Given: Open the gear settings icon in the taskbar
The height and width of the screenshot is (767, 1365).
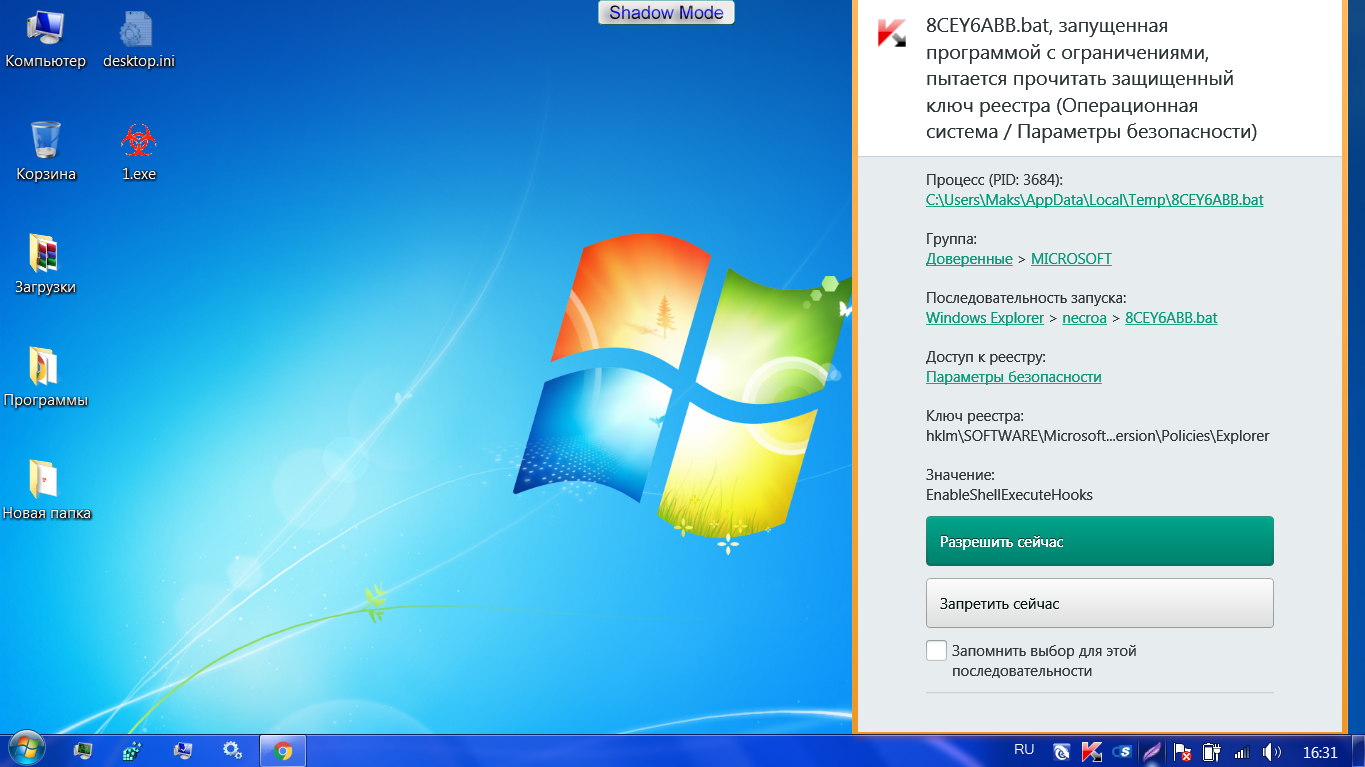Looking at the screenshot, I should [x=232, y=750].
